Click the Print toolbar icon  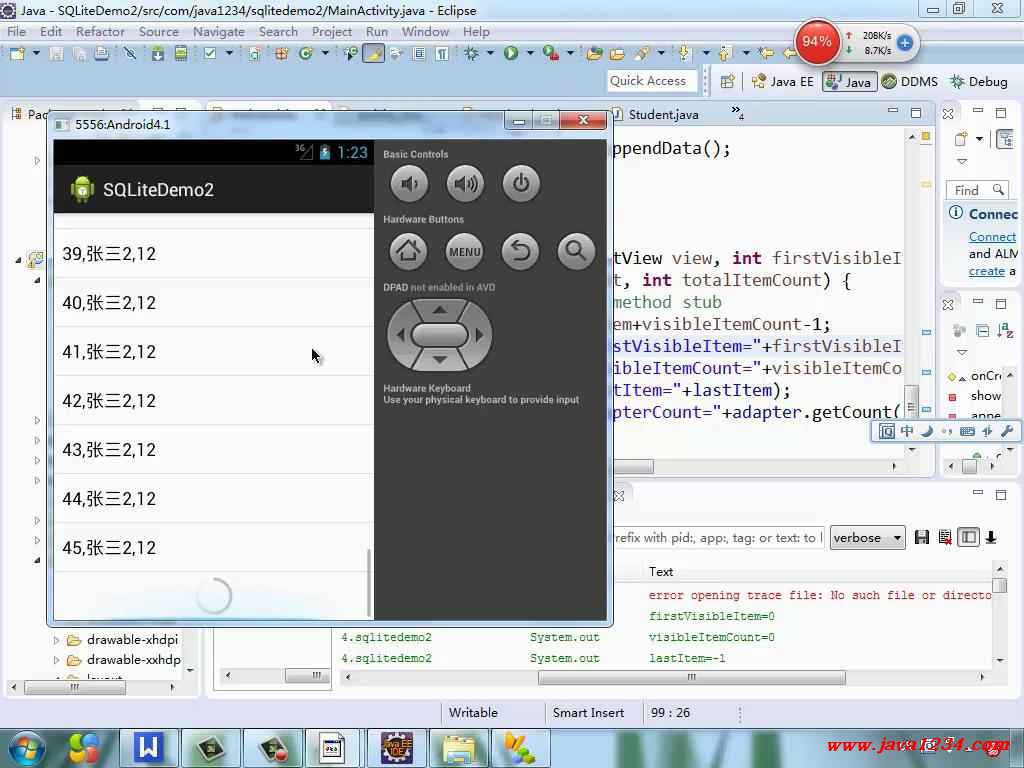[101, 54]
